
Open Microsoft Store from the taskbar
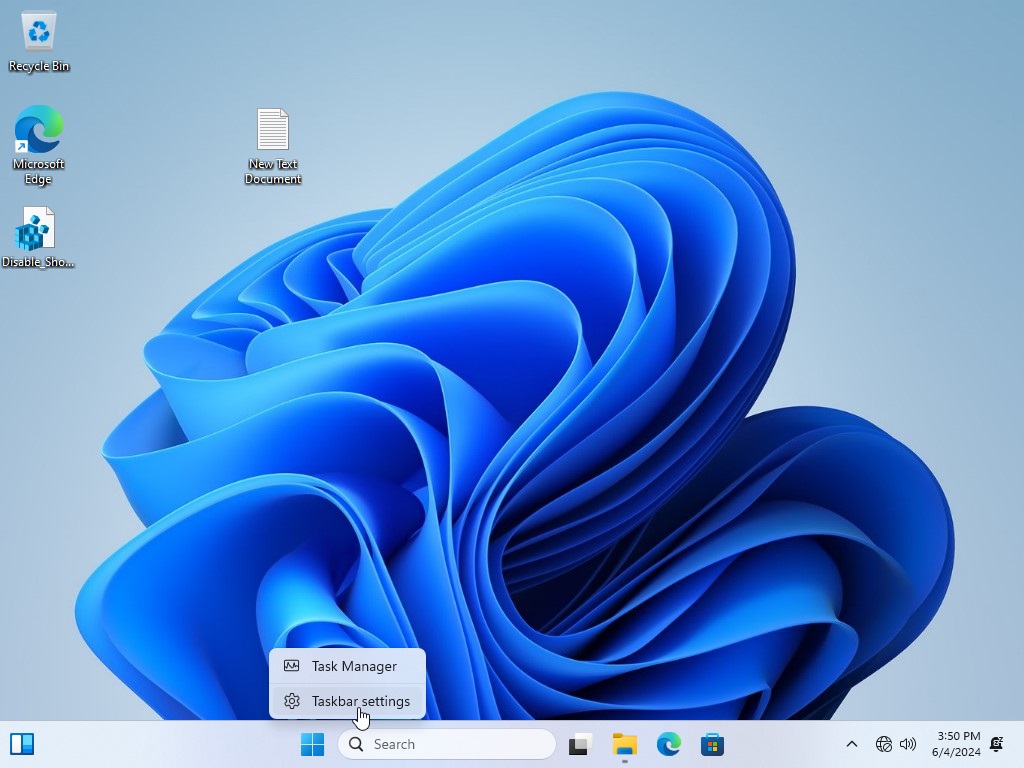tap(712, 744)
